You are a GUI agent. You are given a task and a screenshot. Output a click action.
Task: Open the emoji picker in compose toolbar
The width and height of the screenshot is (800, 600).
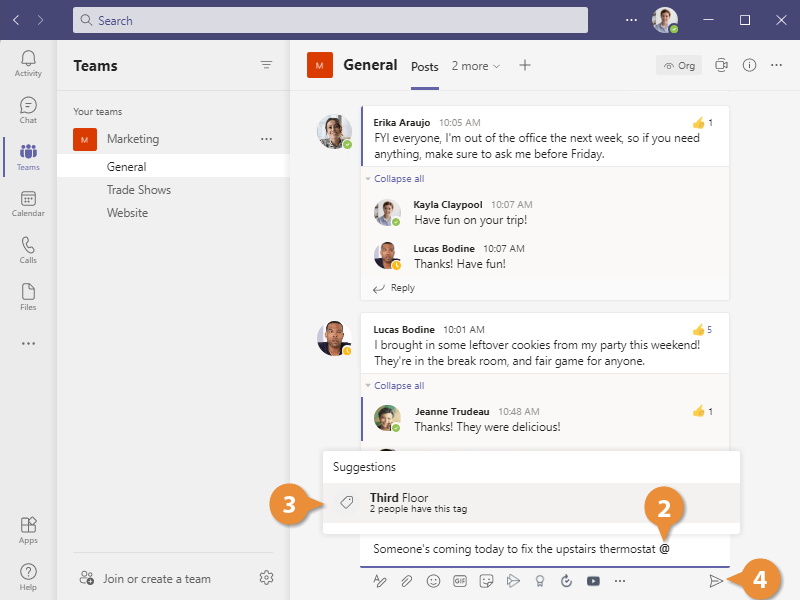433,581
